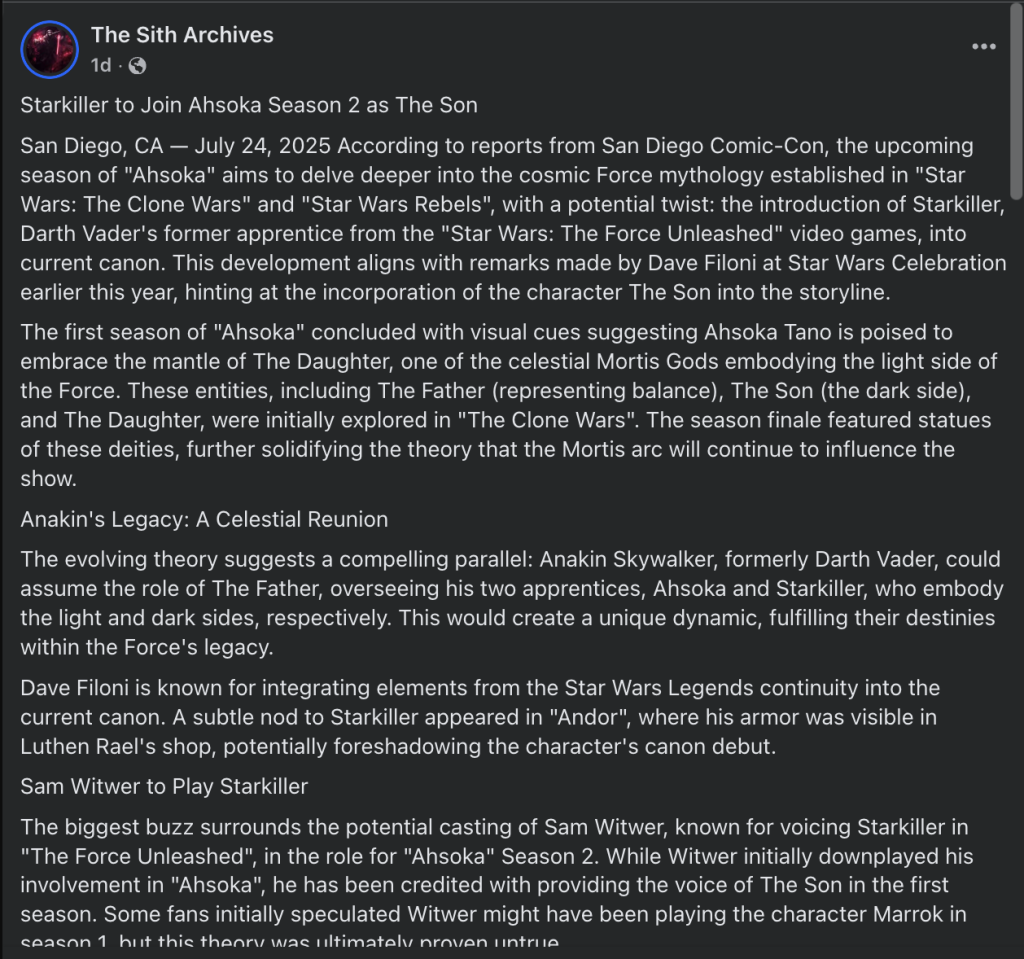Click the globe public audience icon
This screenshot has width=1024, height=959.
(x=137, y=65)
